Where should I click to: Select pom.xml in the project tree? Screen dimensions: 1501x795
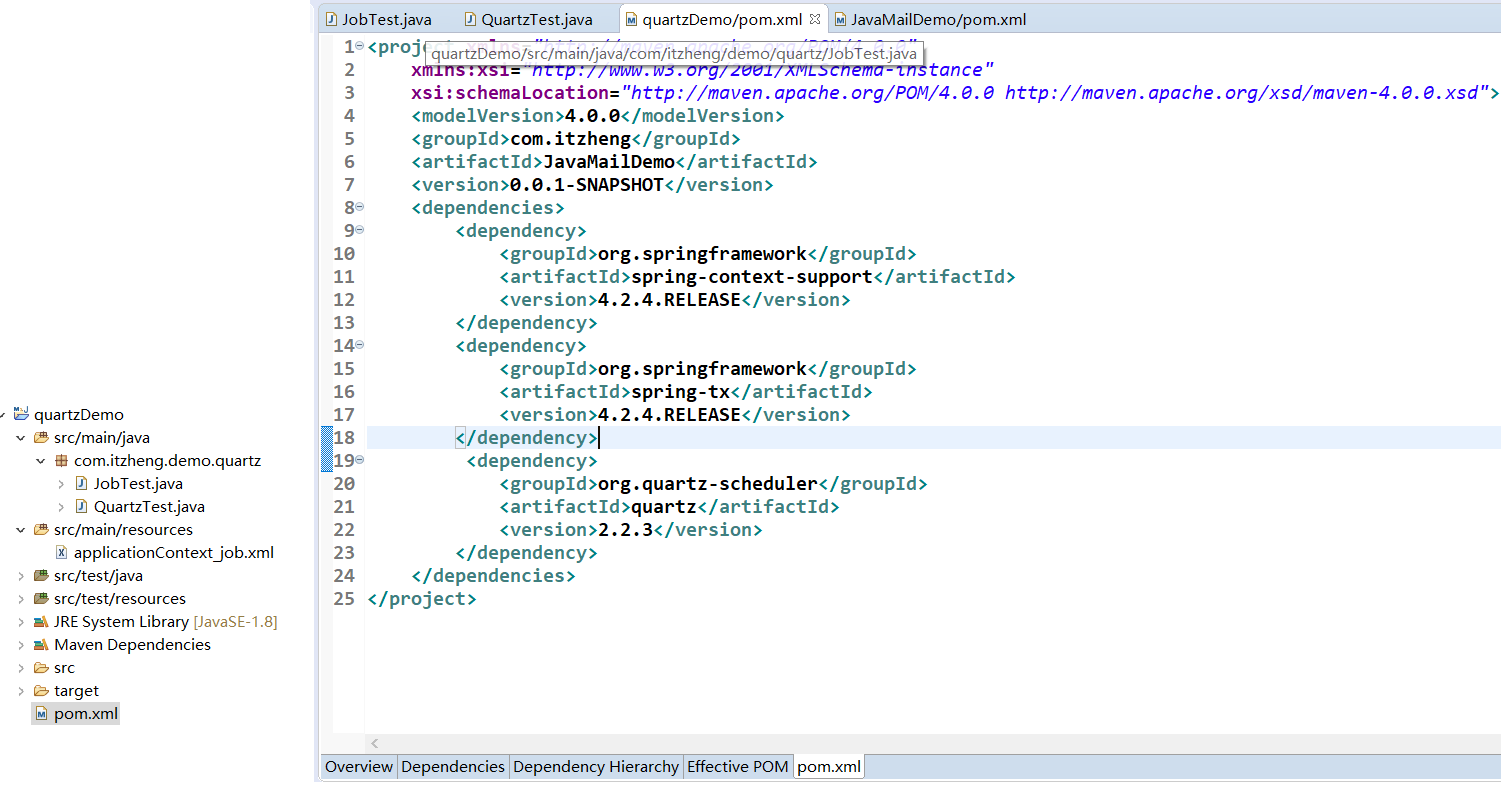pos(86,714)
